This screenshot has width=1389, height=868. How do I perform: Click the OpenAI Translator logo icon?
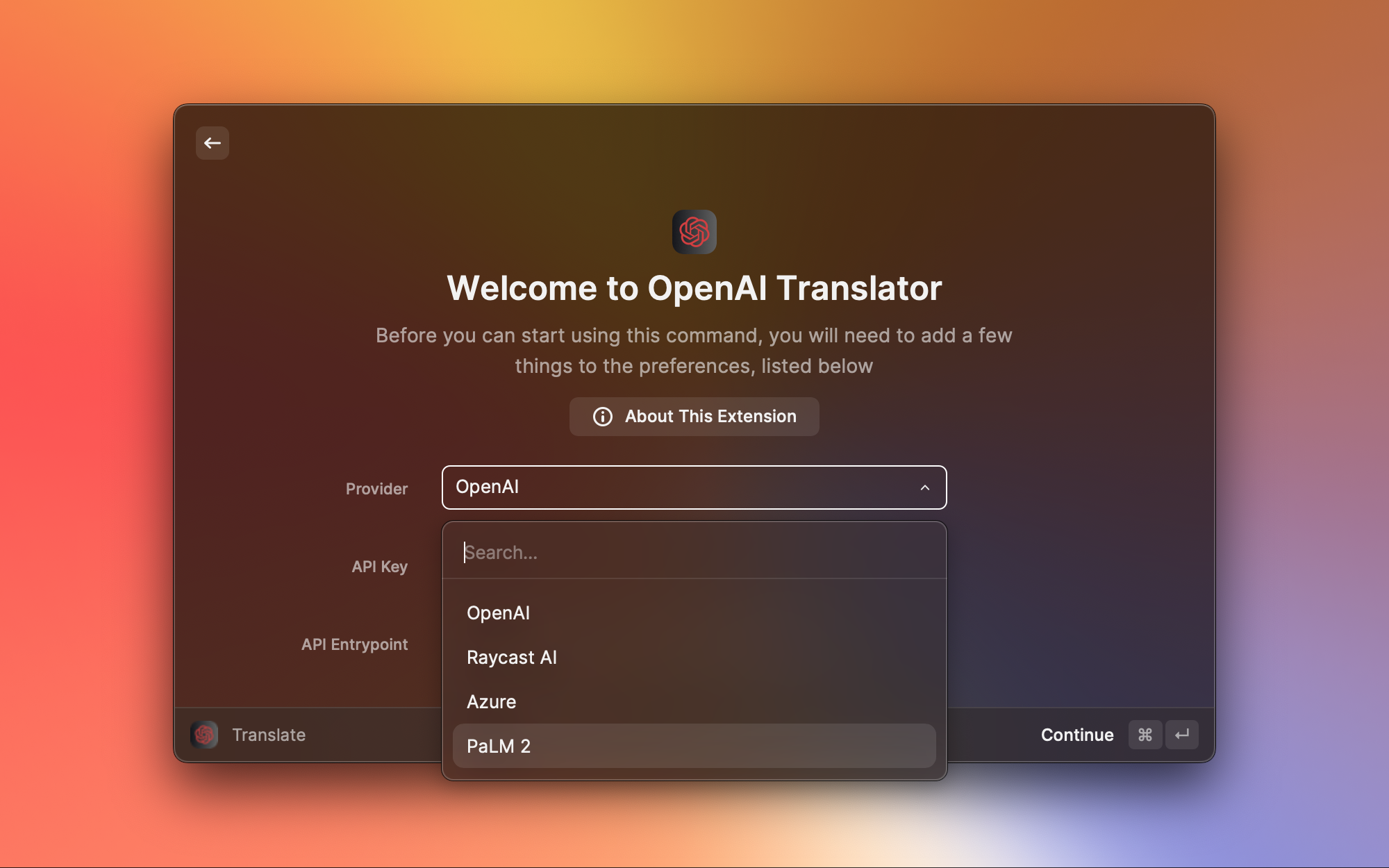pos(694,232)
